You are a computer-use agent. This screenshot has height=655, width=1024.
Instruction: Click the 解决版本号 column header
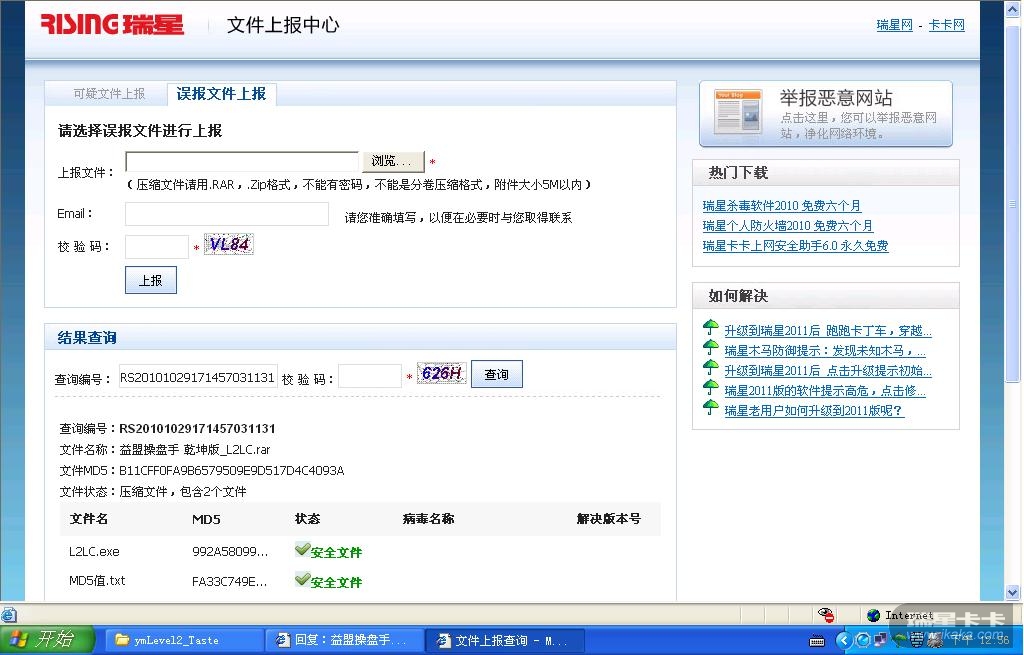[609, 519]
